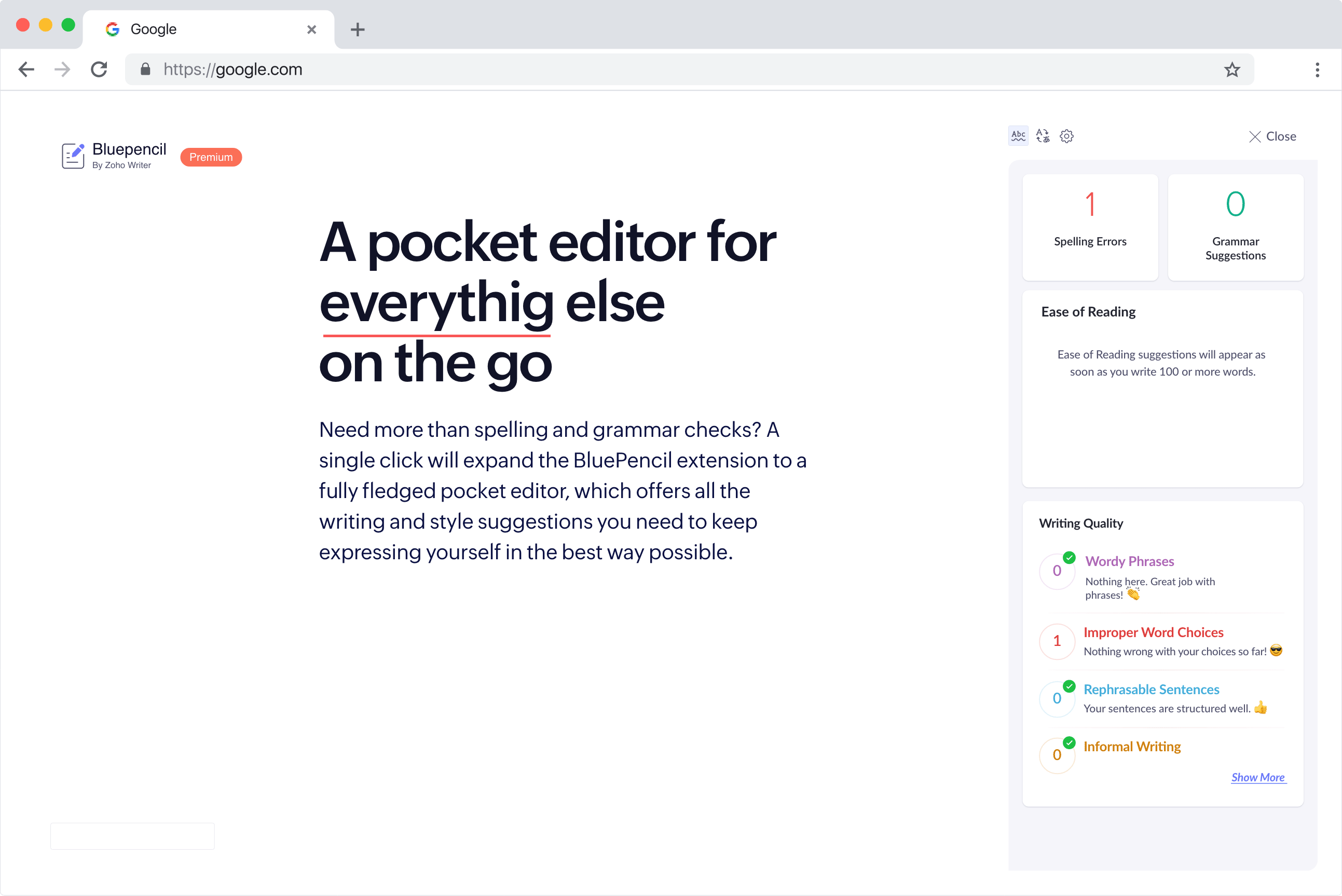Select Rephrasable Sentences category
1342x896 pixels.
(1151, 689)
